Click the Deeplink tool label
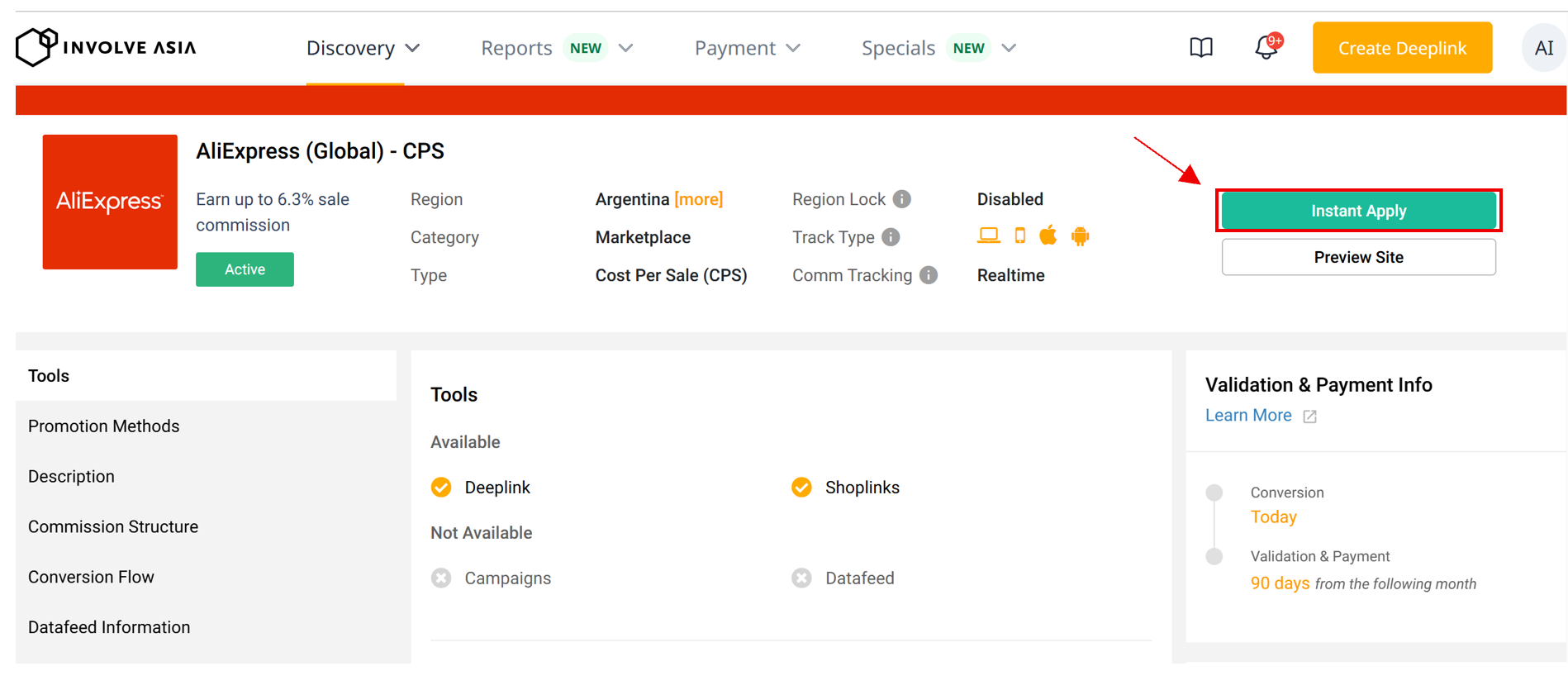The height and width of the screenshot is (690, 1568). coord(497,488)
